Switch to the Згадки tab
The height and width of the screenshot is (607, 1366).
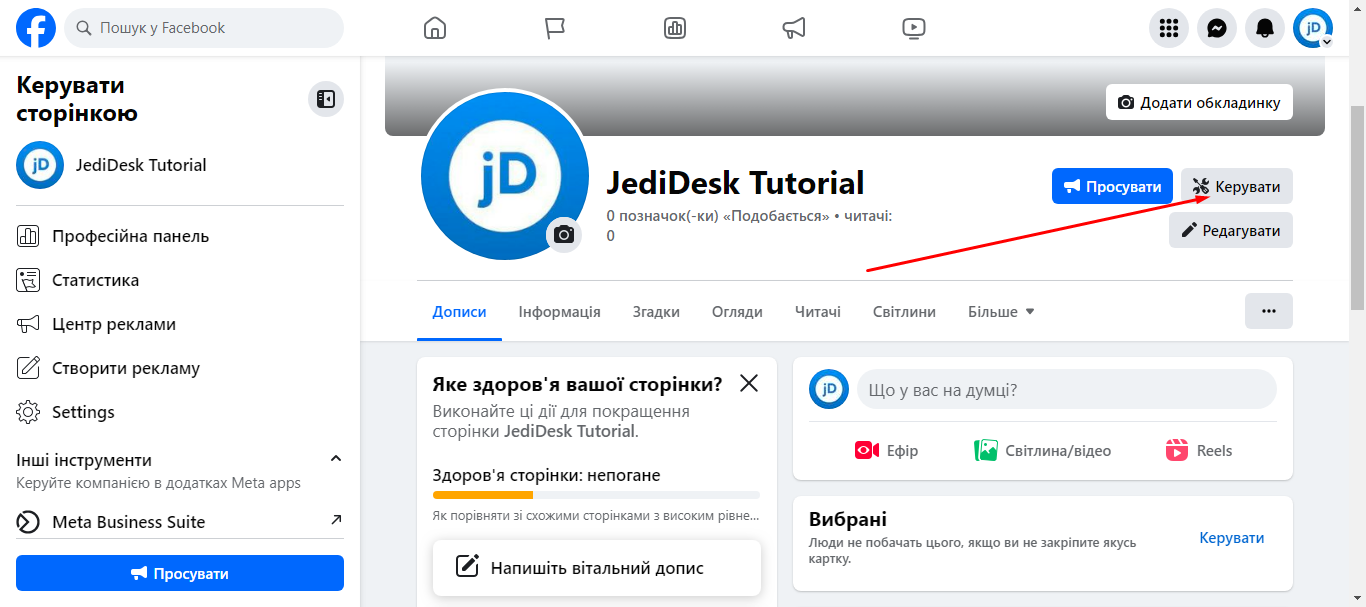(656, 311)
